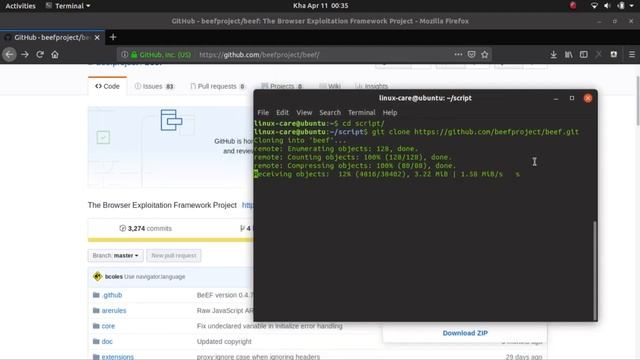Open the extensions folder
Viewport: 640px width, 360px height.
(118, 356)
